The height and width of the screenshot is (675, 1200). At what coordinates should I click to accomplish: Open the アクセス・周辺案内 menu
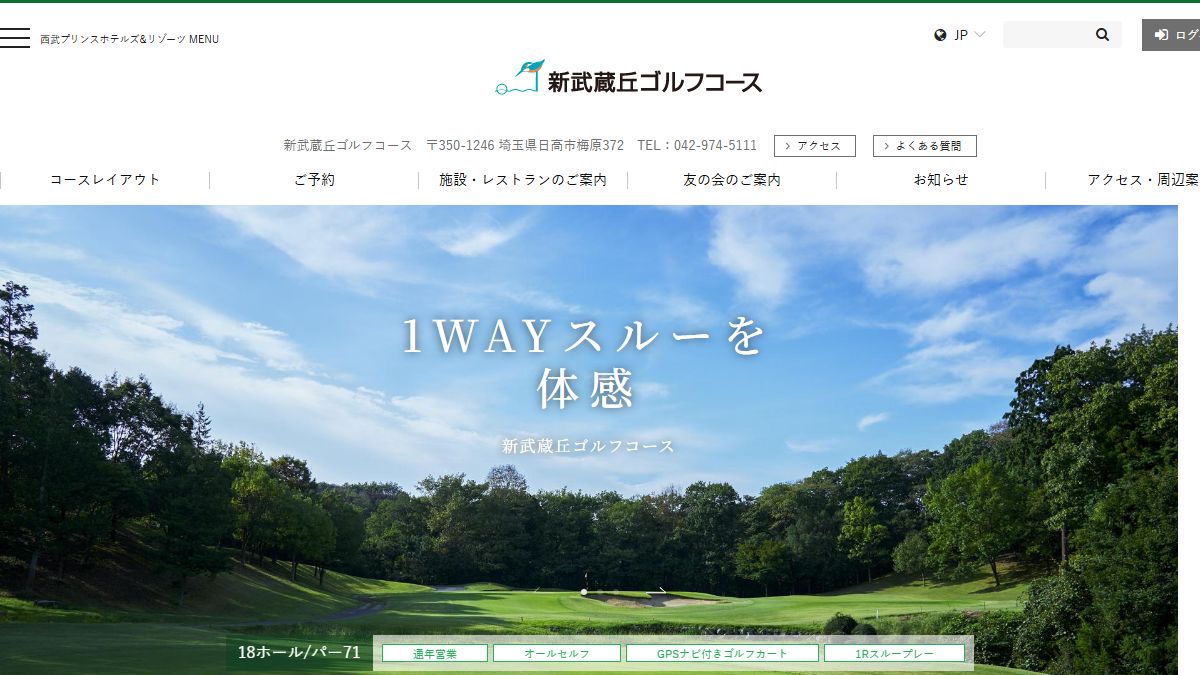coord(1142,180)
